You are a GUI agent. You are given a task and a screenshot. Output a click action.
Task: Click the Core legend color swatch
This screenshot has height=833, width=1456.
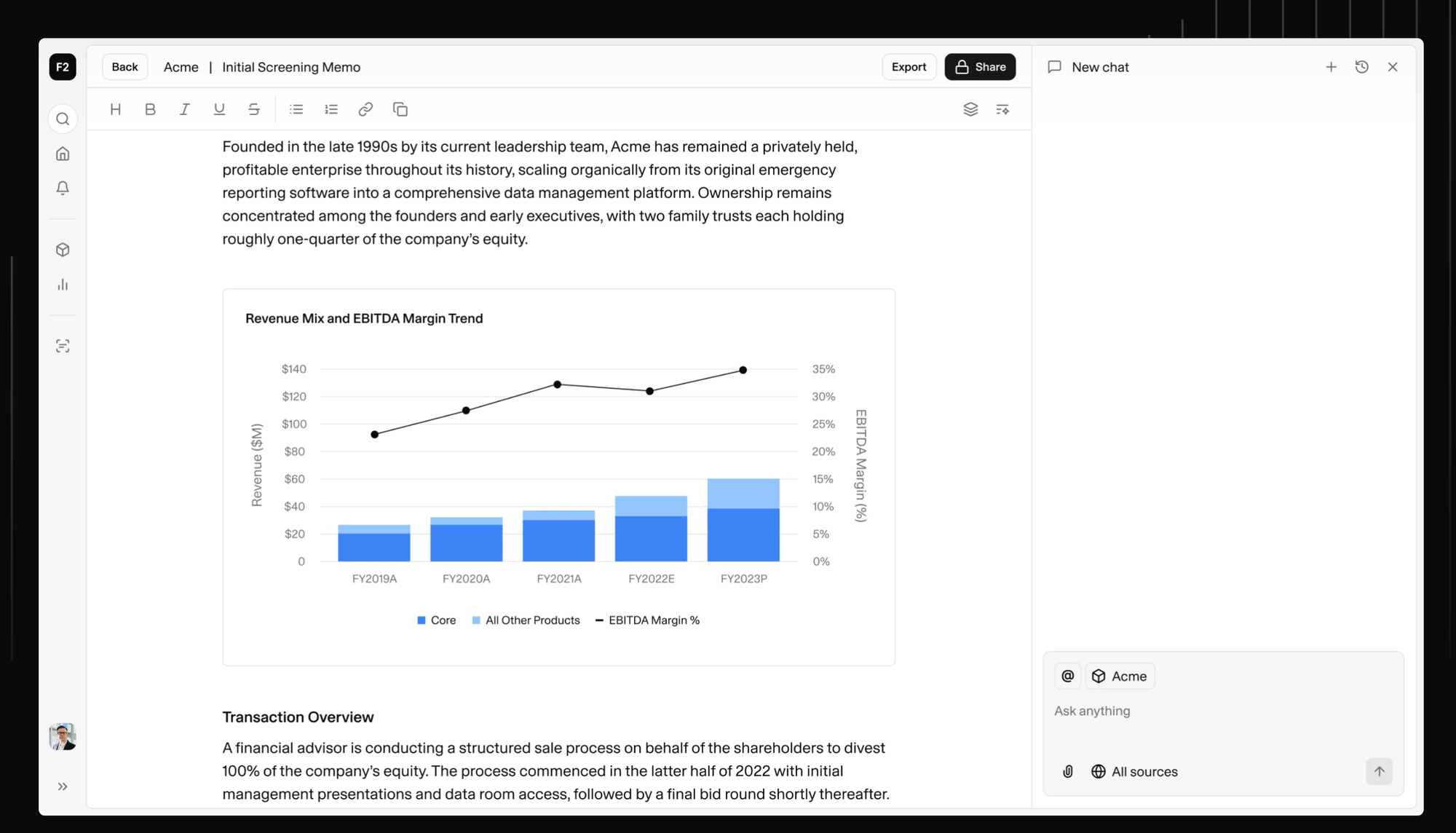pyautogui.click(x=422, y=620)
